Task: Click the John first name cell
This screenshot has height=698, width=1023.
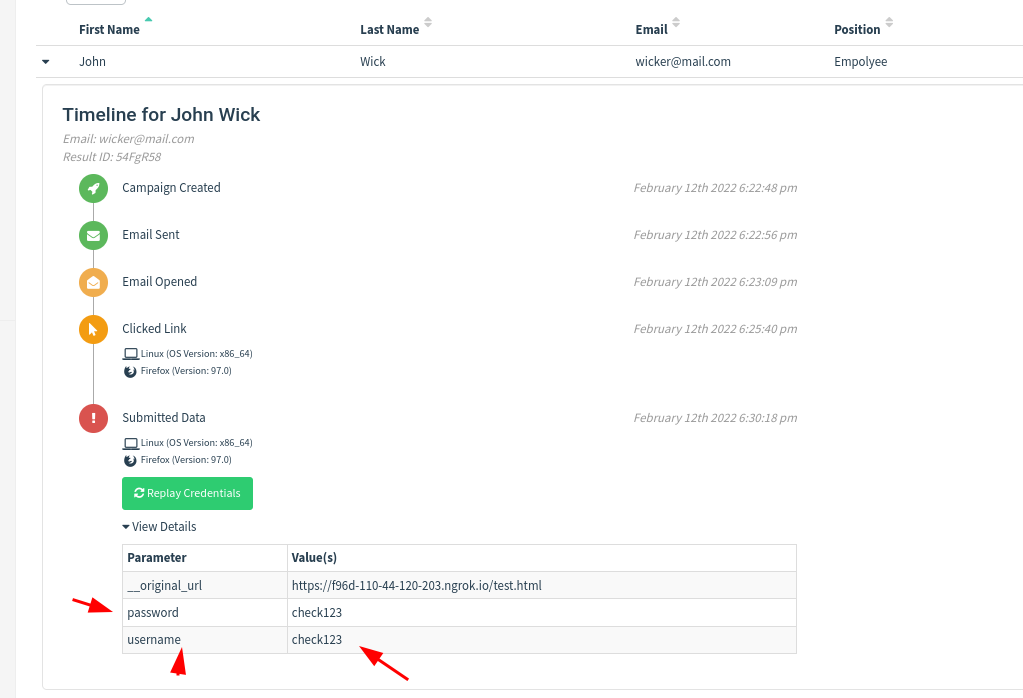Action: 92,61
